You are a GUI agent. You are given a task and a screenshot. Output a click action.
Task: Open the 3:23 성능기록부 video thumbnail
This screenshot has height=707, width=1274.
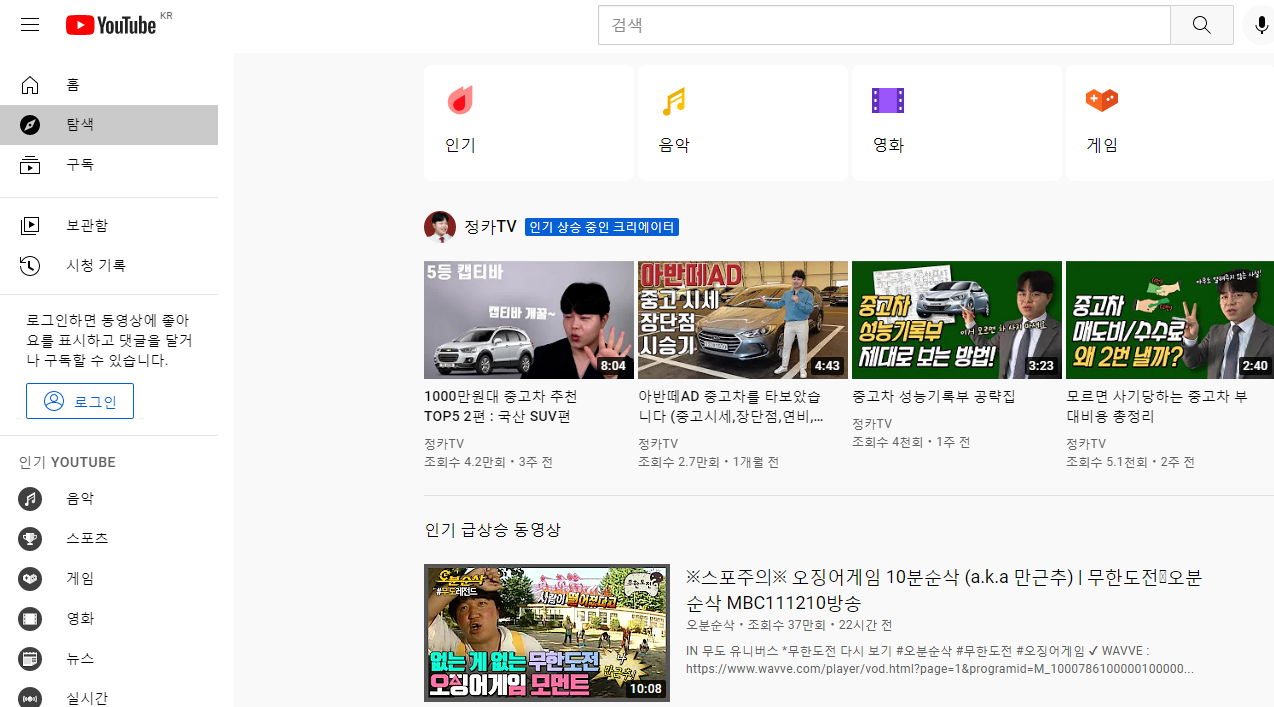coord(957,320)
